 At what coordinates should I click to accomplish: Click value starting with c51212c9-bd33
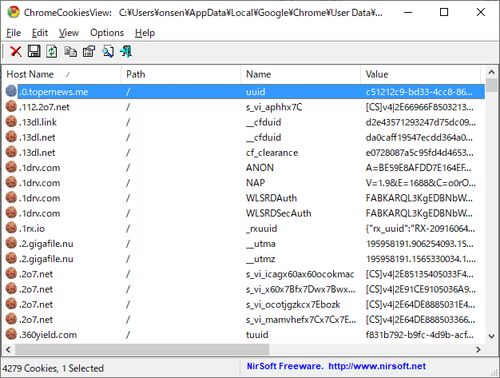pos(419,92)
